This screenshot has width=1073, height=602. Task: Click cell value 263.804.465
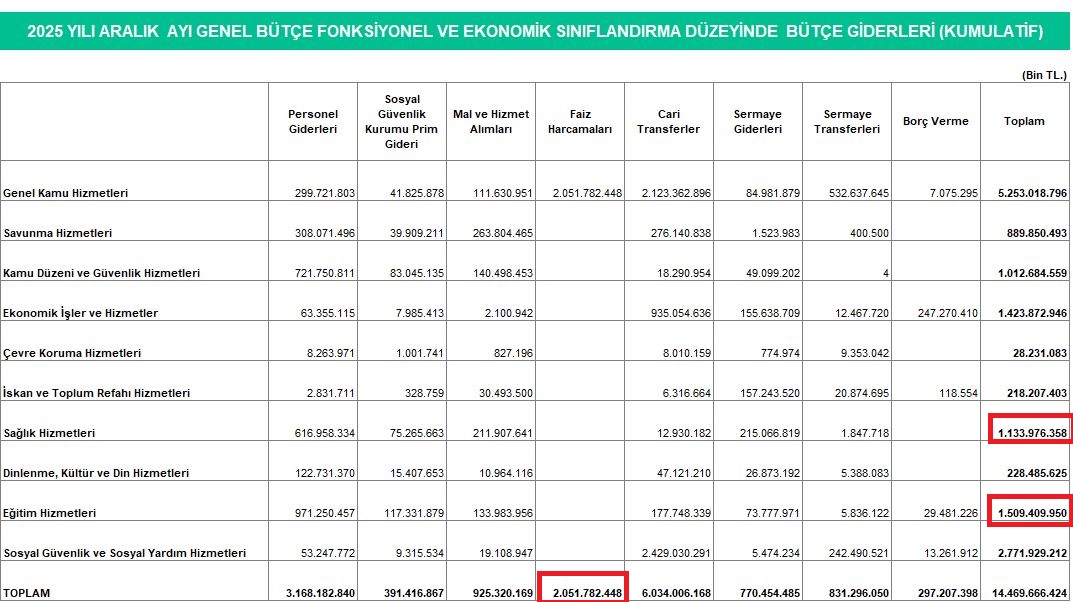click(502, 233)
